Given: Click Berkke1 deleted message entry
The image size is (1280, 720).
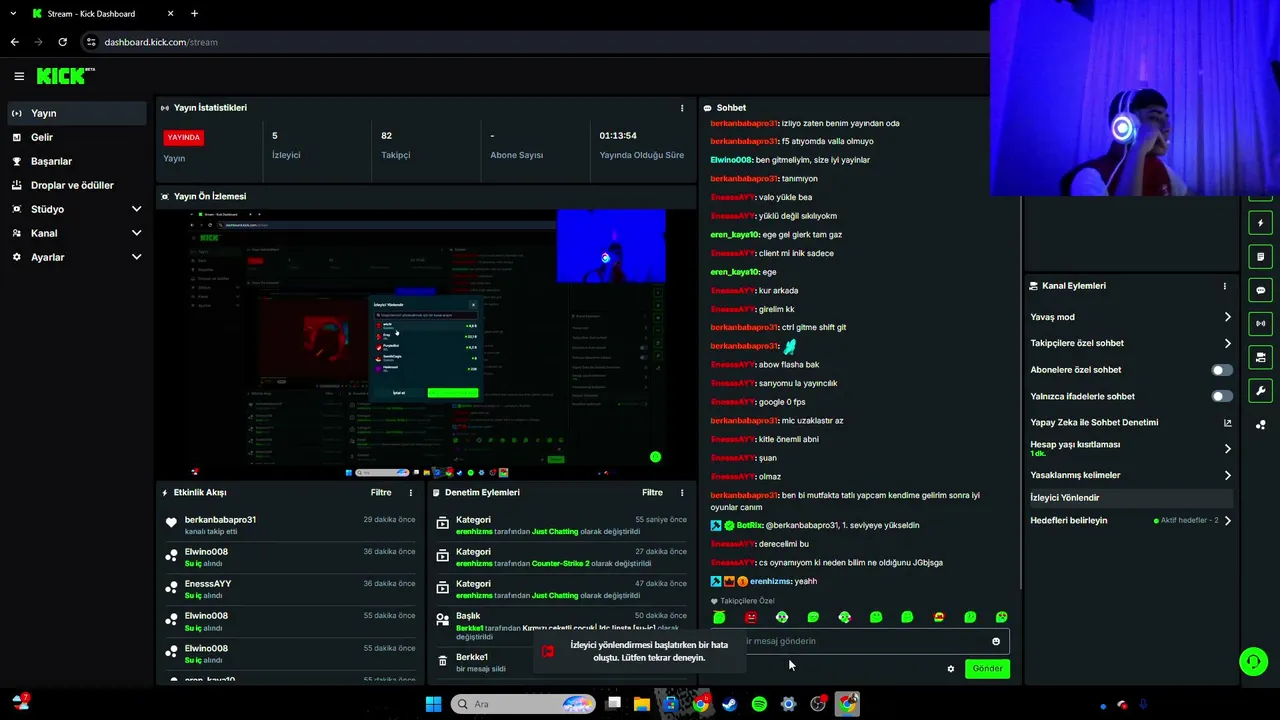Looking at the screenshot, I should click(562, 662).
